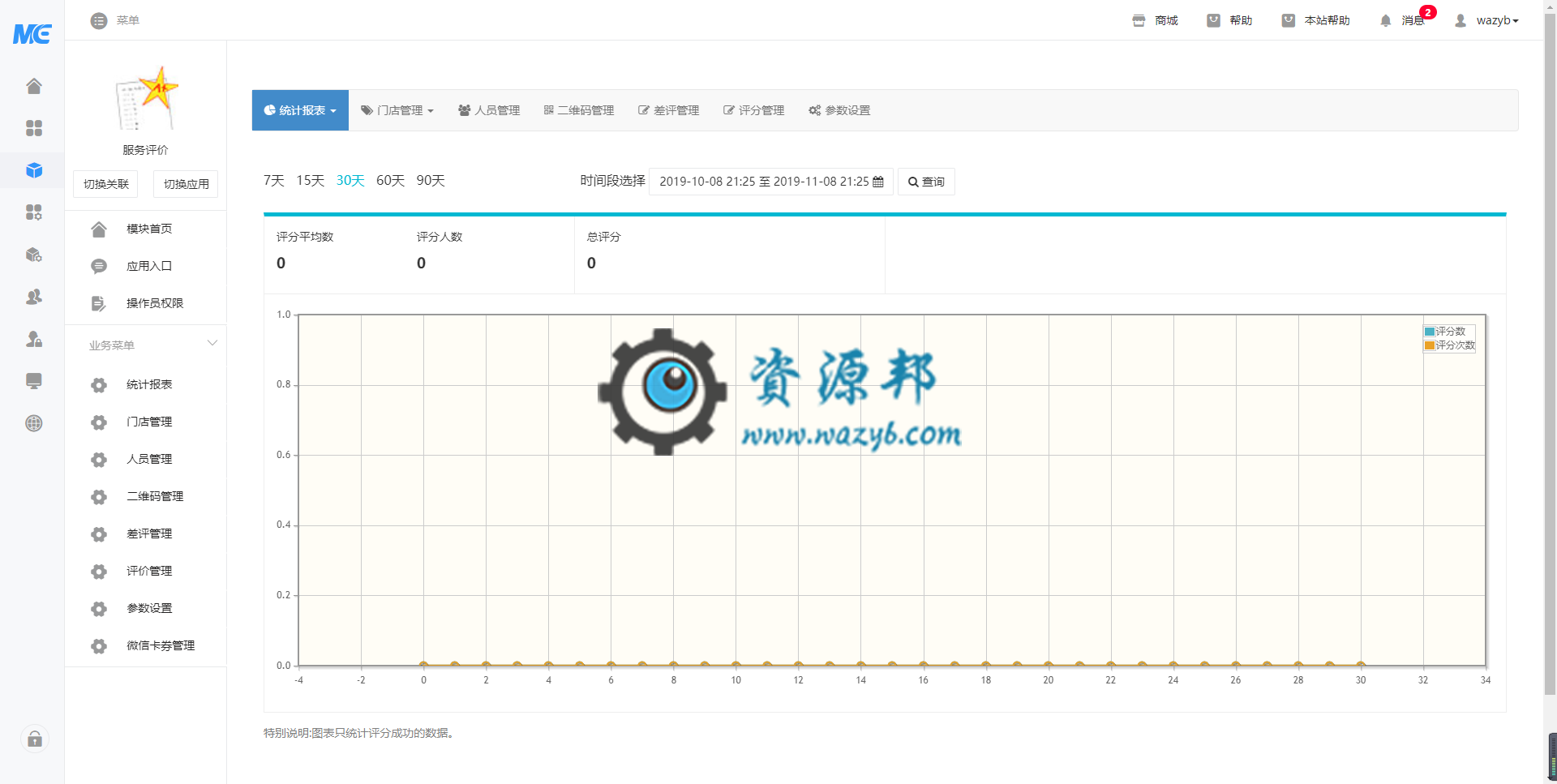Click the 查询 search button

(926, 182)
